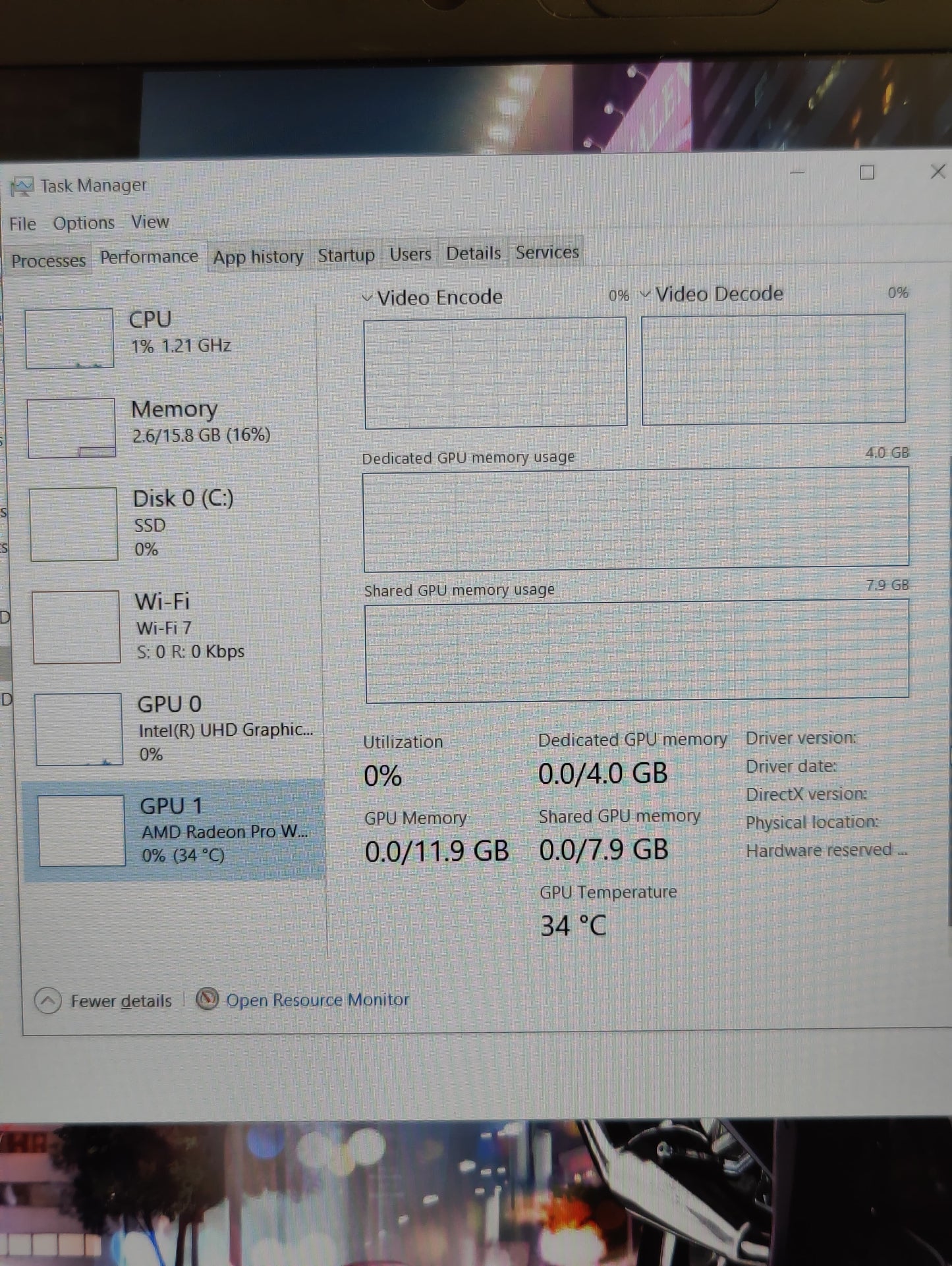
Task: Select the GPU 0 mini graph
Action: click(x=79, y=729)
